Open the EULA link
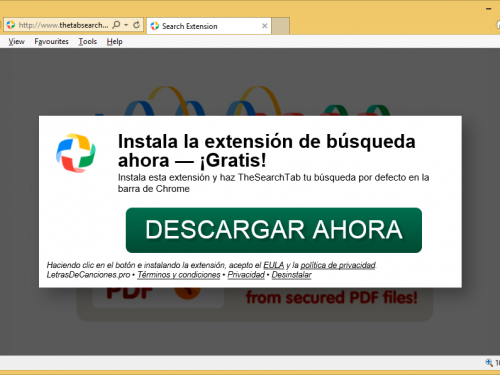Viewport: 500px width, 375px height. click(274, 265)
